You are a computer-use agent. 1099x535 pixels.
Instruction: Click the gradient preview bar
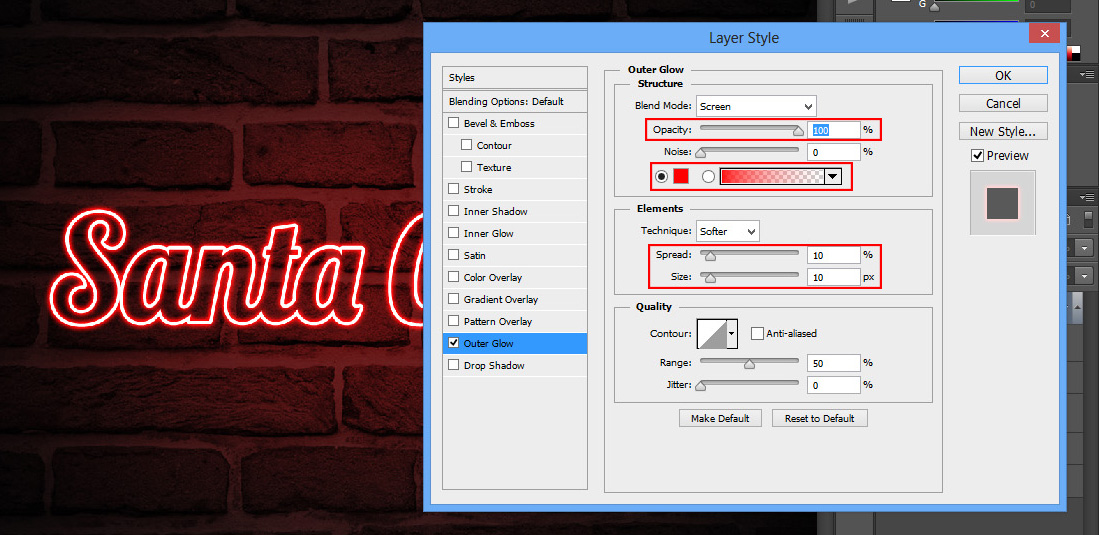[x=771, y=177]
